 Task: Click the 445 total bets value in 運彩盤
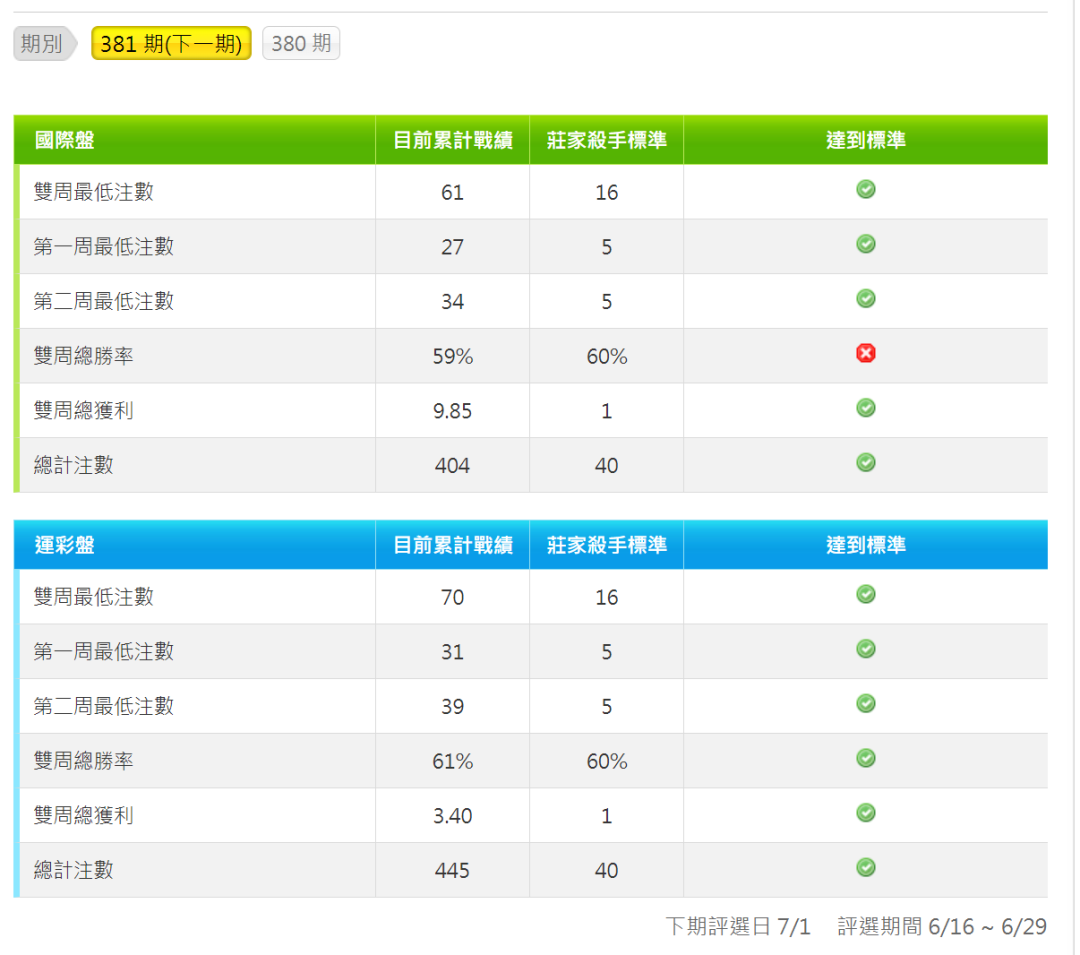(452, 871)
